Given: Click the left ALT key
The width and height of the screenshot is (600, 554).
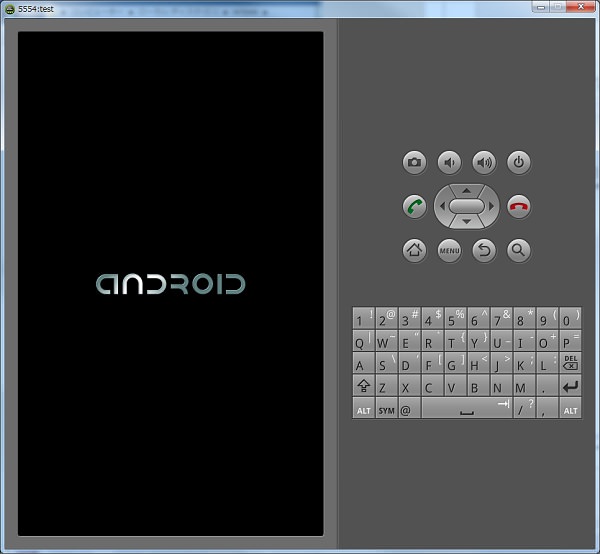Looking at the screenshot, I should pyautogui.click(x=364, y=408).
